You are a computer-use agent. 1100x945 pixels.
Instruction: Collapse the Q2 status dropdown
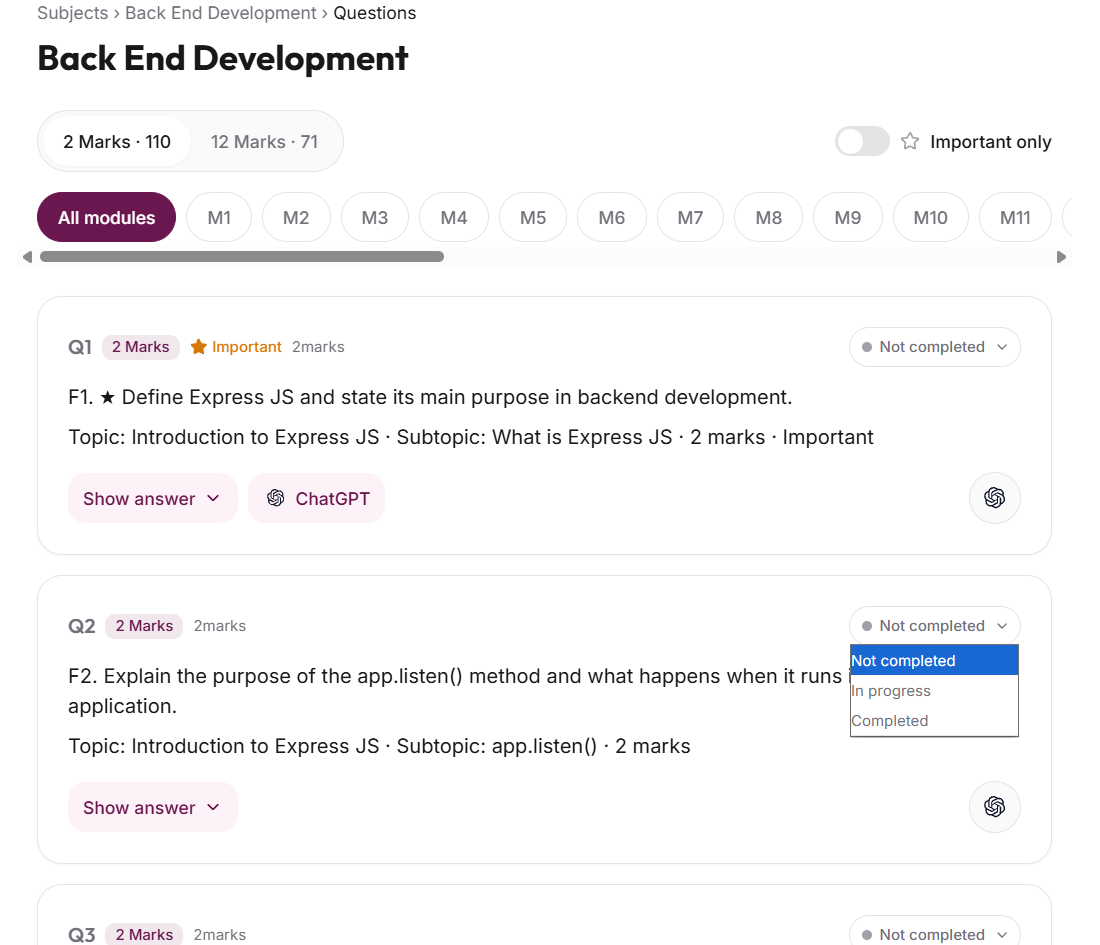934,626
